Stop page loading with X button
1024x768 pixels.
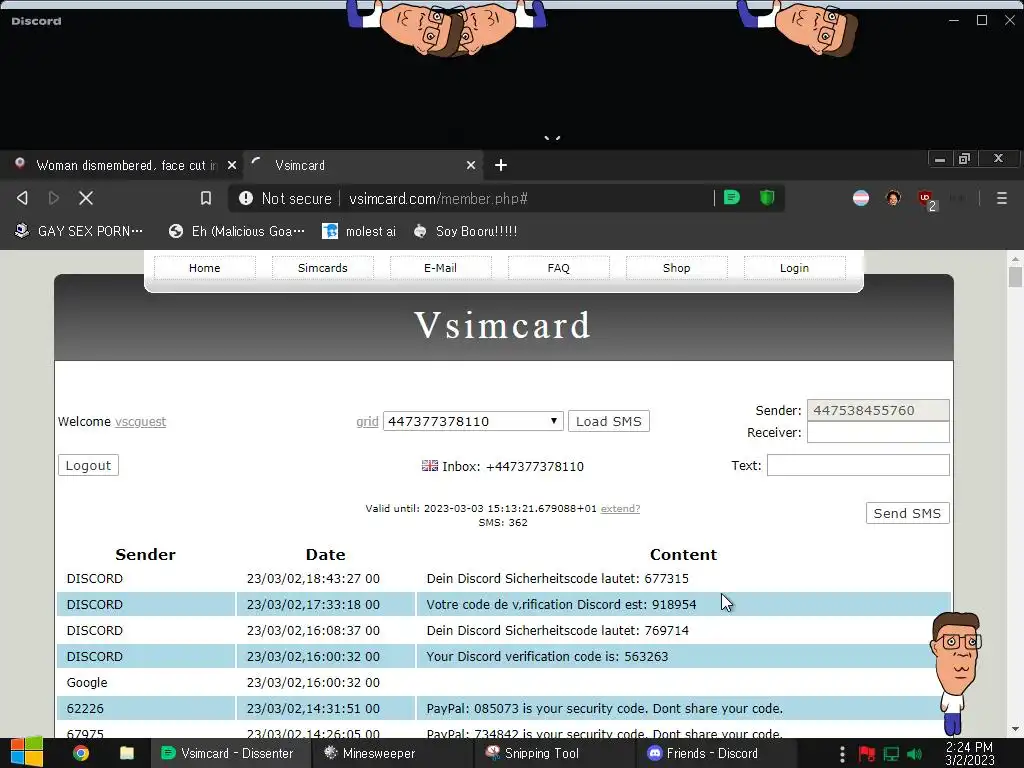tap(86, 198)
